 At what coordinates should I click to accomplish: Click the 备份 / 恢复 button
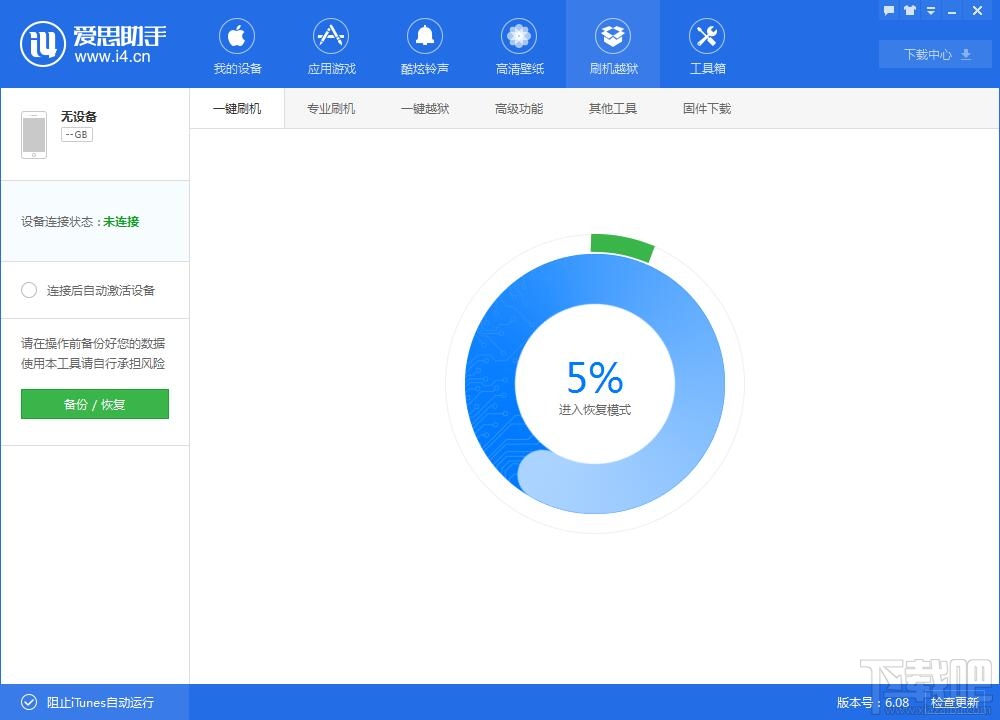(x=94, y=404)
